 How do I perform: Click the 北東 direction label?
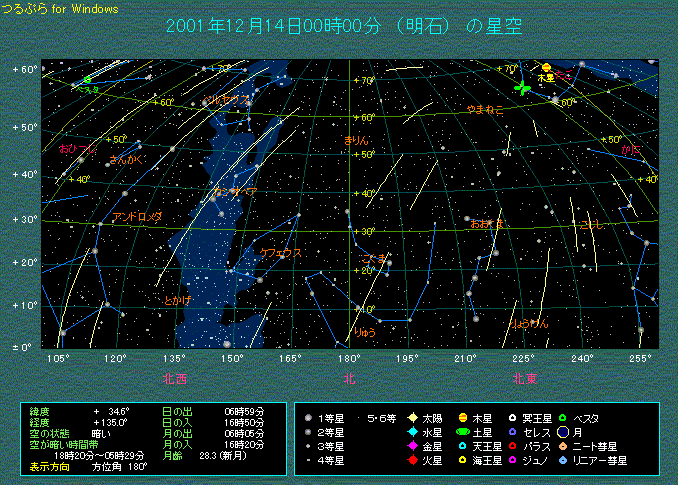[x=525, y=378]
